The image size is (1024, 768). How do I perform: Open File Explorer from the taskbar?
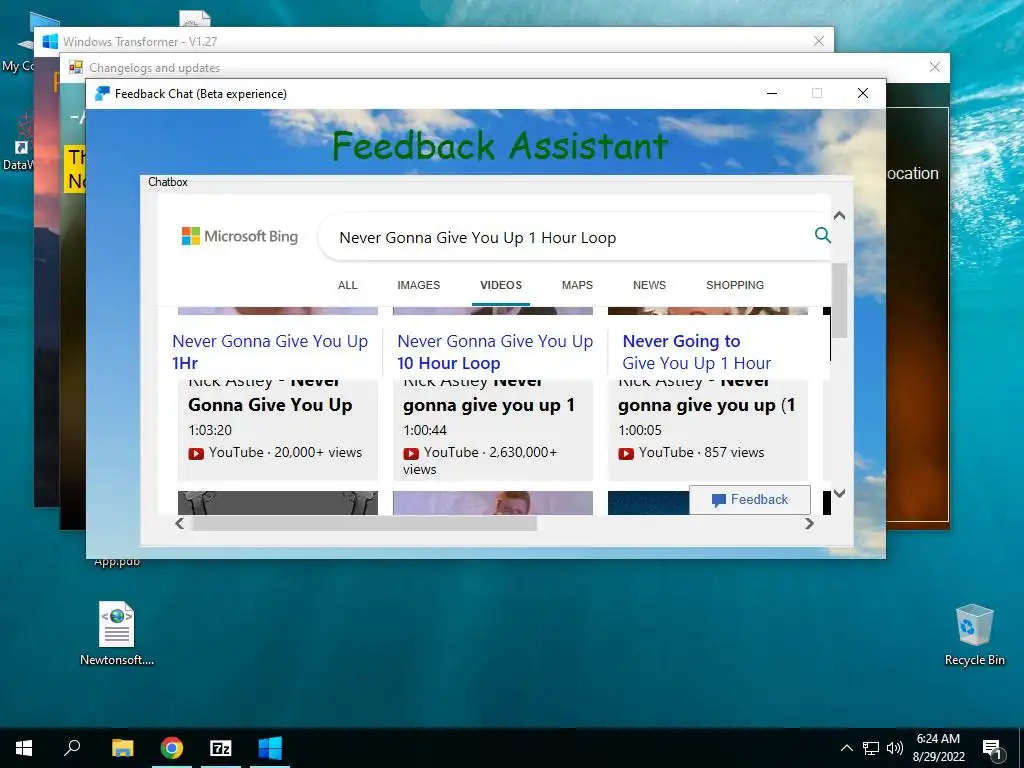[x=122, y=748]
